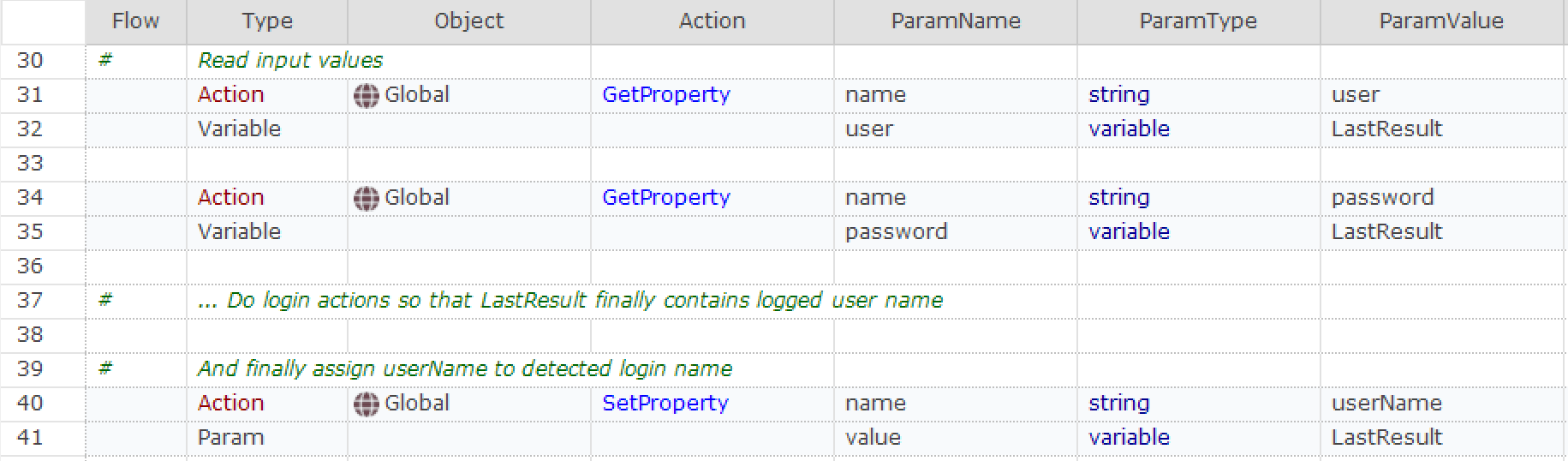Viewport: 1568px width, 461px height.
Task: Click the GetProperty action in row 31
Action: [x=665, y=95]
